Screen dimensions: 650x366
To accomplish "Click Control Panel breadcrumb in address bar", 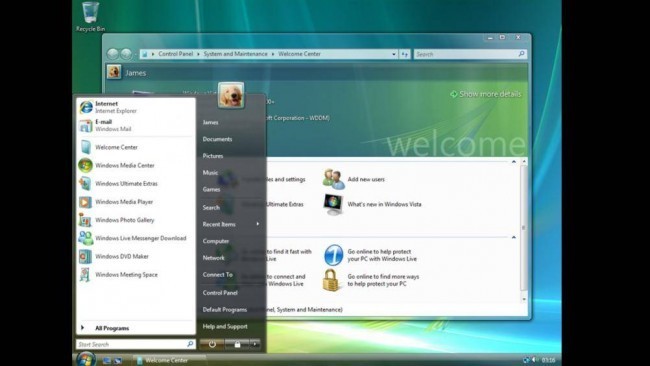I will (176, 54).
